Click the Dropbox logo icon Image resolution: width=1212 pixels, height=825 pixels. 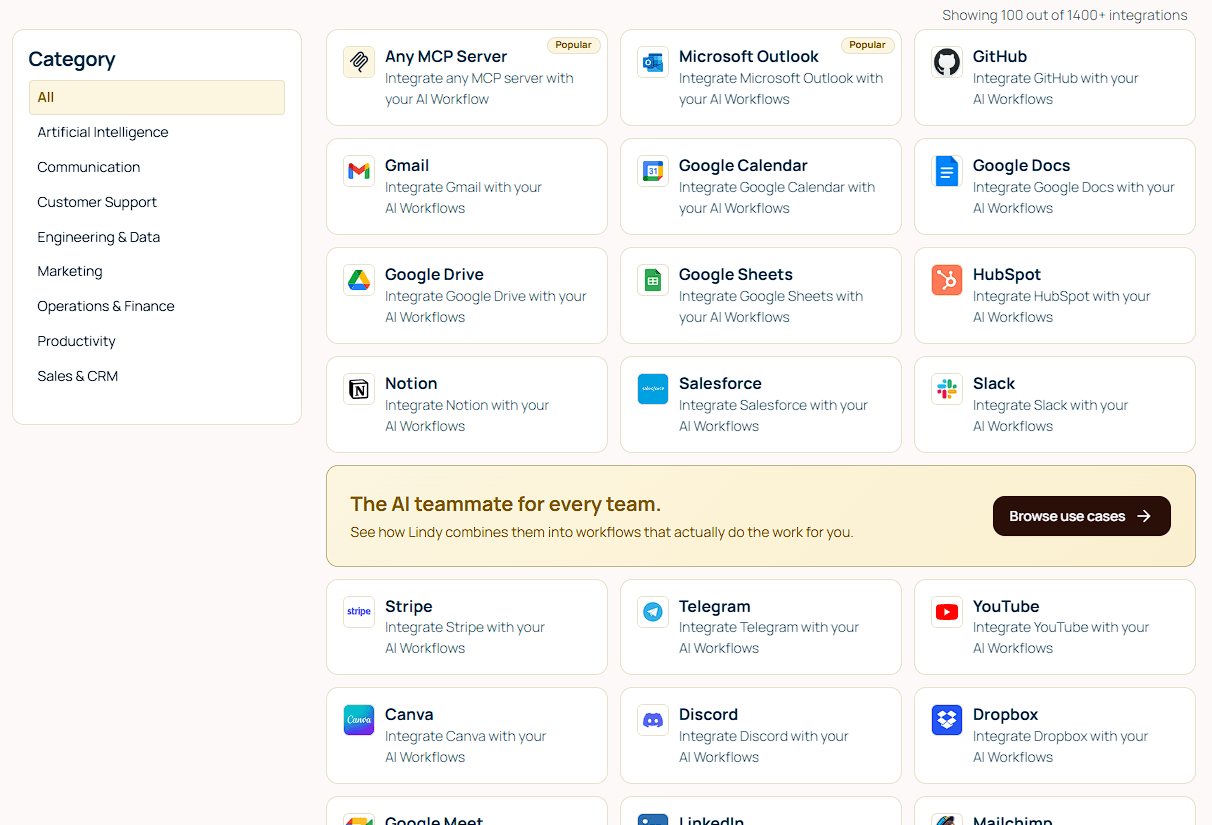click(x=947, y=720)
